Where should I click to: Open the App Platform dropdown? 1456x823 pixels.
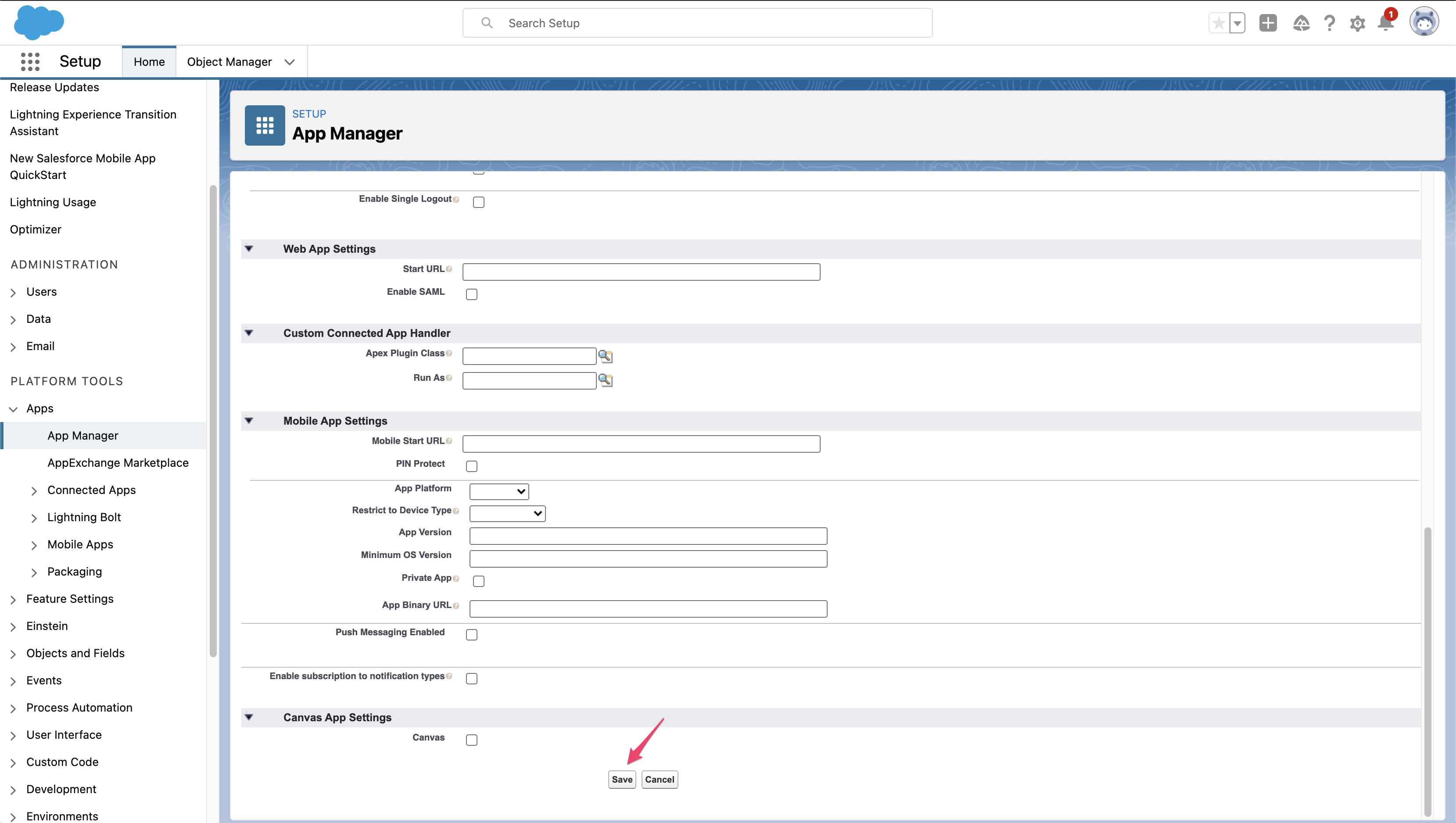(499, 491)
